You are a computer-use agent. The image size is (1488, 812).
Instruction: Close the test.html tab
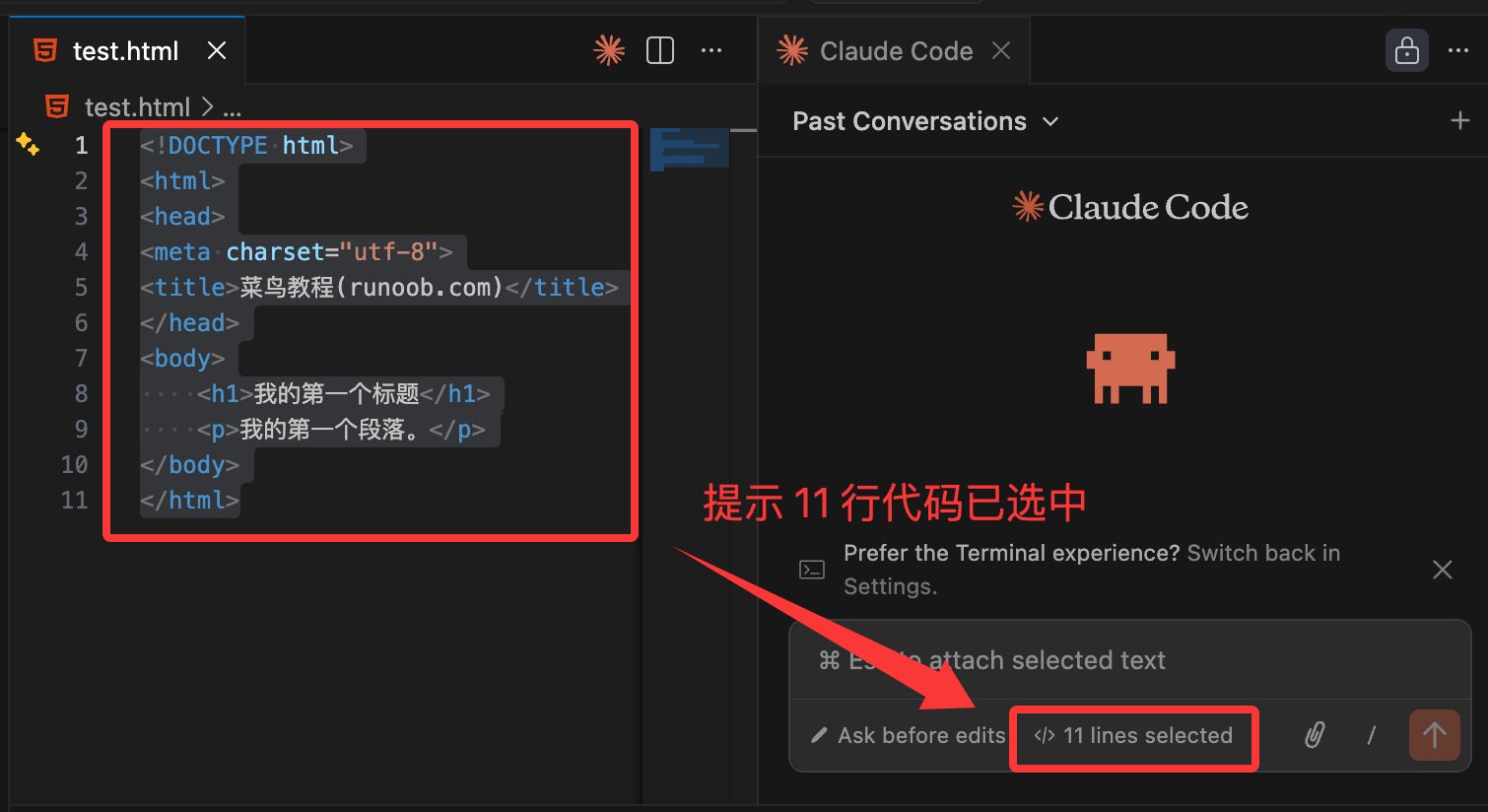(x=217, y=50)
